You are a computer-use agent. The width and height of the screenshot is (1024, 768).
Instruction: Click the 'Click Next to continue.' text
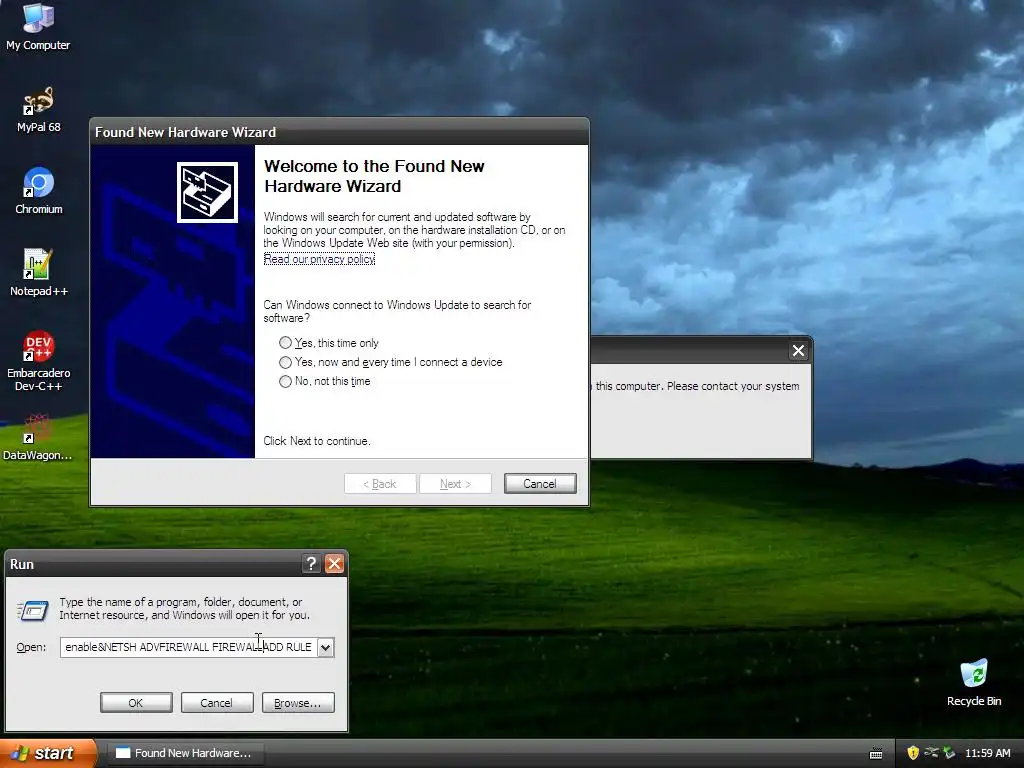317,441
